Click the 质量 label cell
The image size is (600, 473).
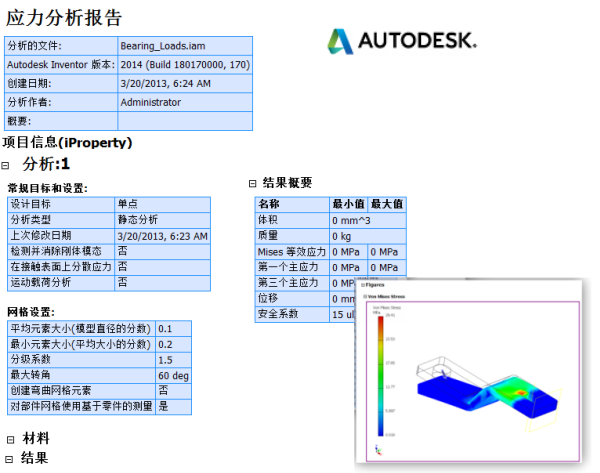(x=292, y=236)
